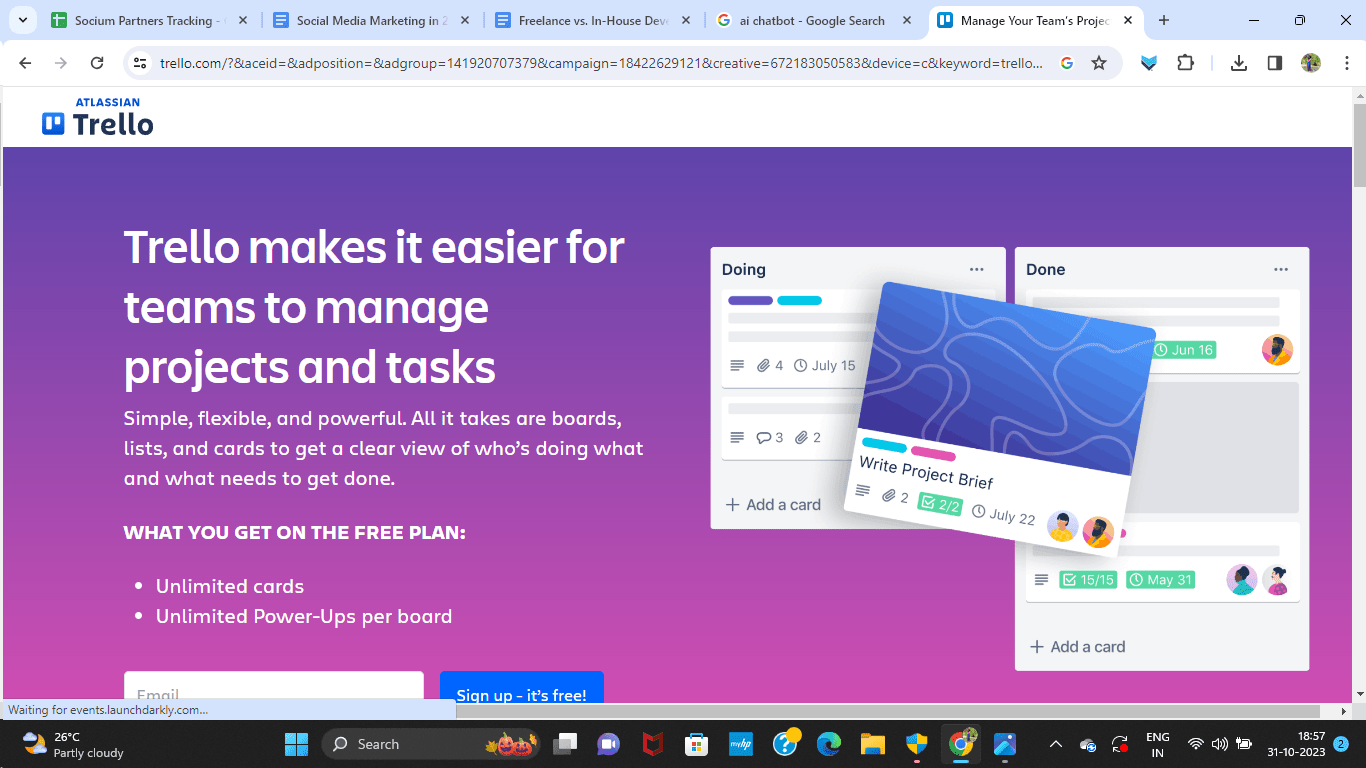Close the Socium Partners Tracking tab

click(242, 20)
